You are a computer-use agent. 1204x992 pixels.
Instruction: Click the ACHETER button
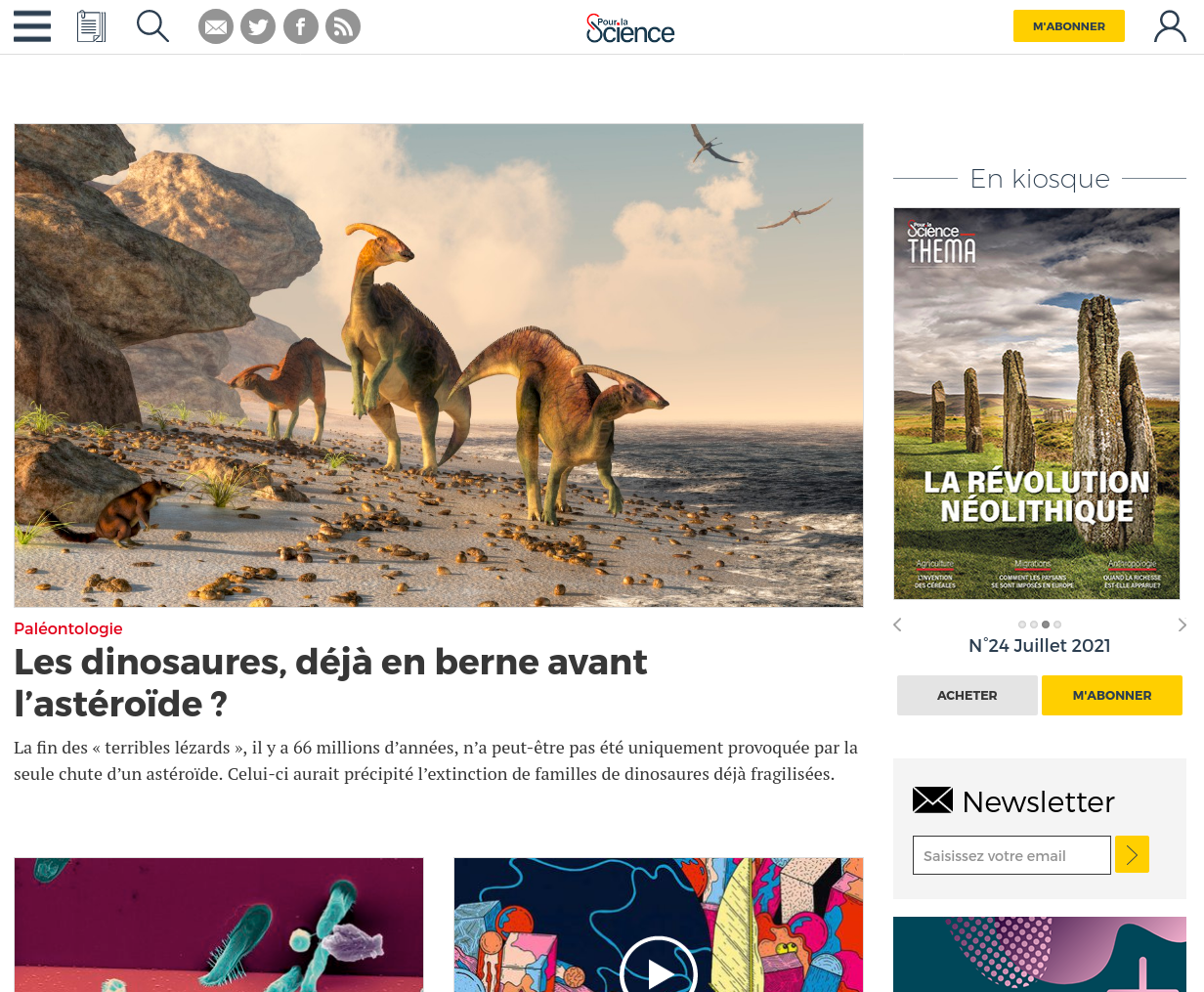[967, 695]
